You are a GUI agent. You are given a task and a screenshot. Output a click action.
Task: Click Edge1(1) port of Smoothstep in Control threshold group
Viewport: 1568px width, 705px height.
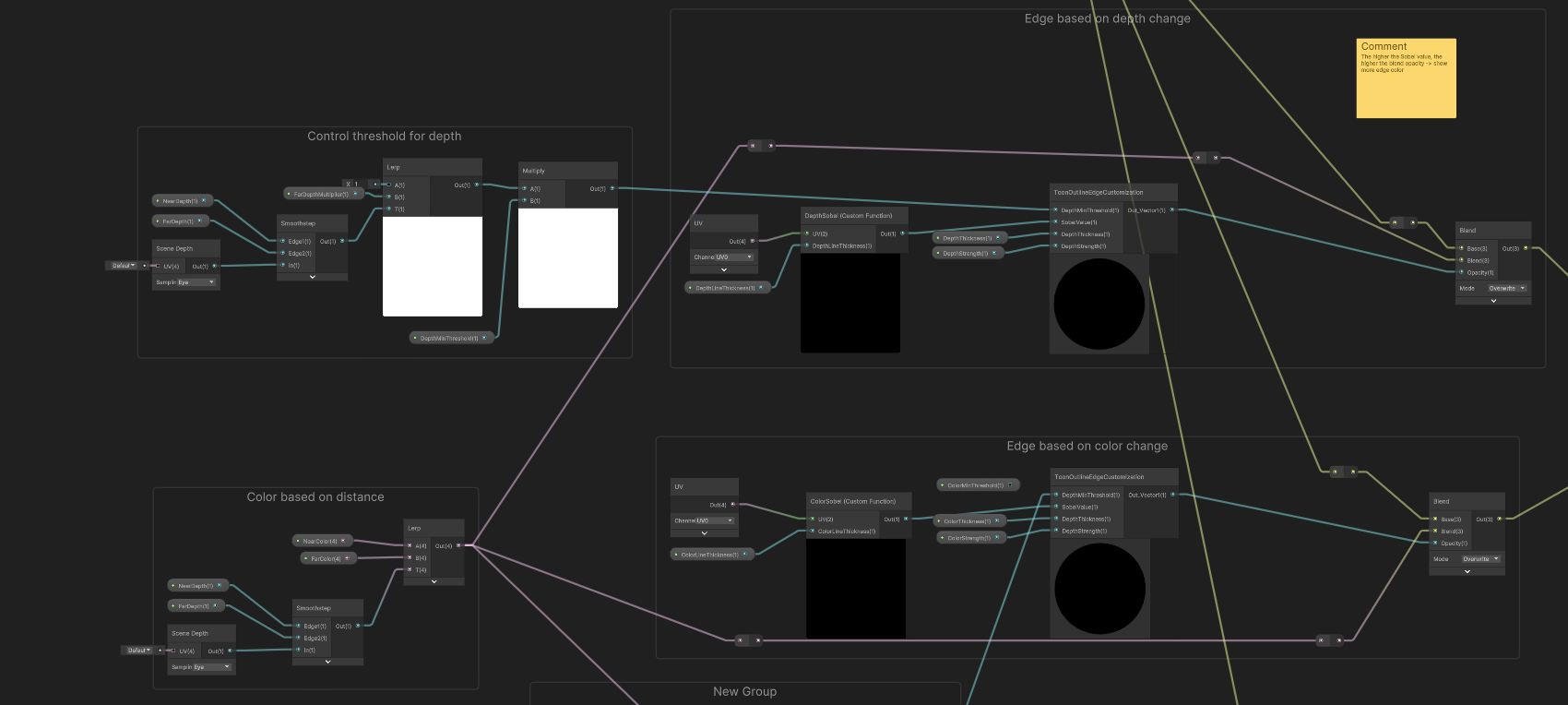click(x=282, y=241)
